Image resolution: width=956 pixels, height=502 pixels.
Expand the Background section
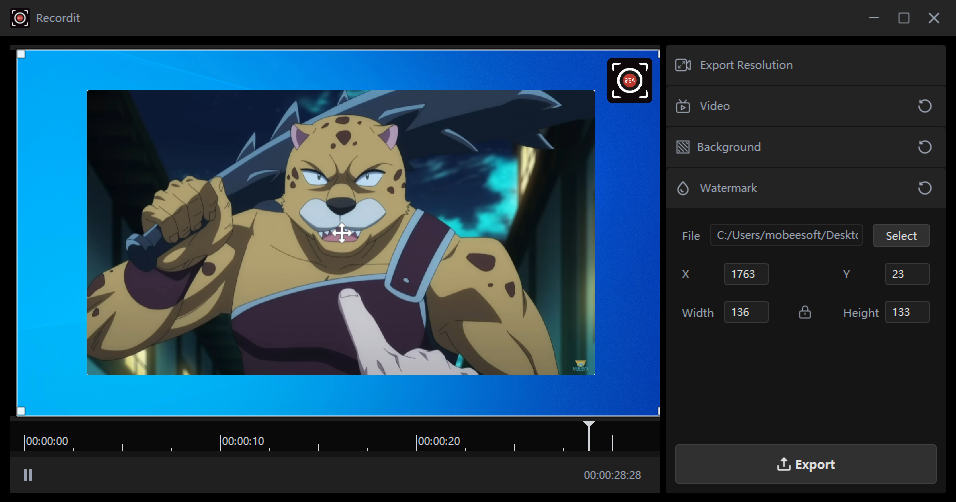729,147
